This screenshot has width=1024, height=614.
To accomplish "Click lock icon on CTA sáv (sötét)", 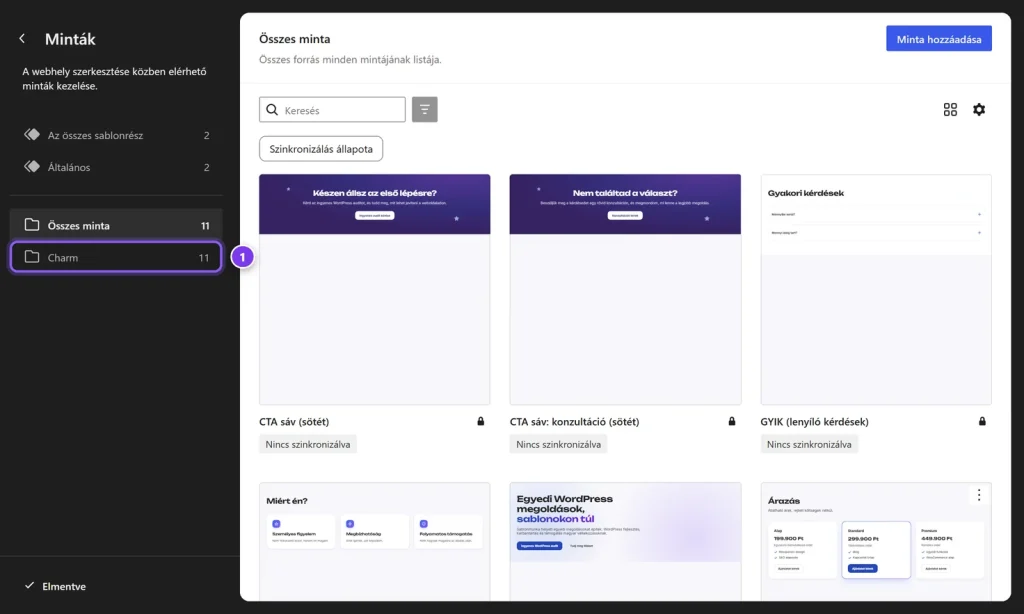I will (x=481, y=421).
